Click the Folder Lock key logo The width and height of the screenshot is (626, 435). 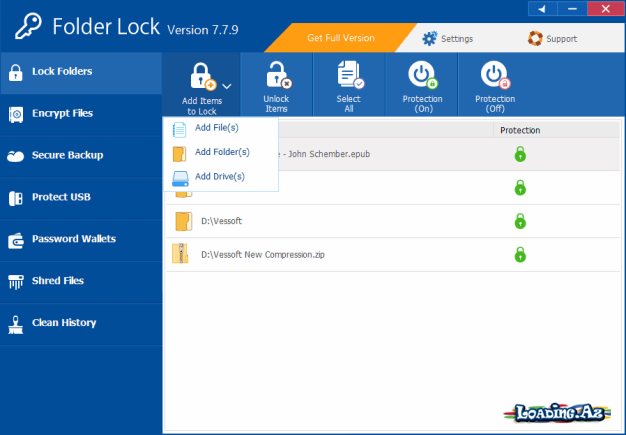pyautogui.click(x=28, y=26)
